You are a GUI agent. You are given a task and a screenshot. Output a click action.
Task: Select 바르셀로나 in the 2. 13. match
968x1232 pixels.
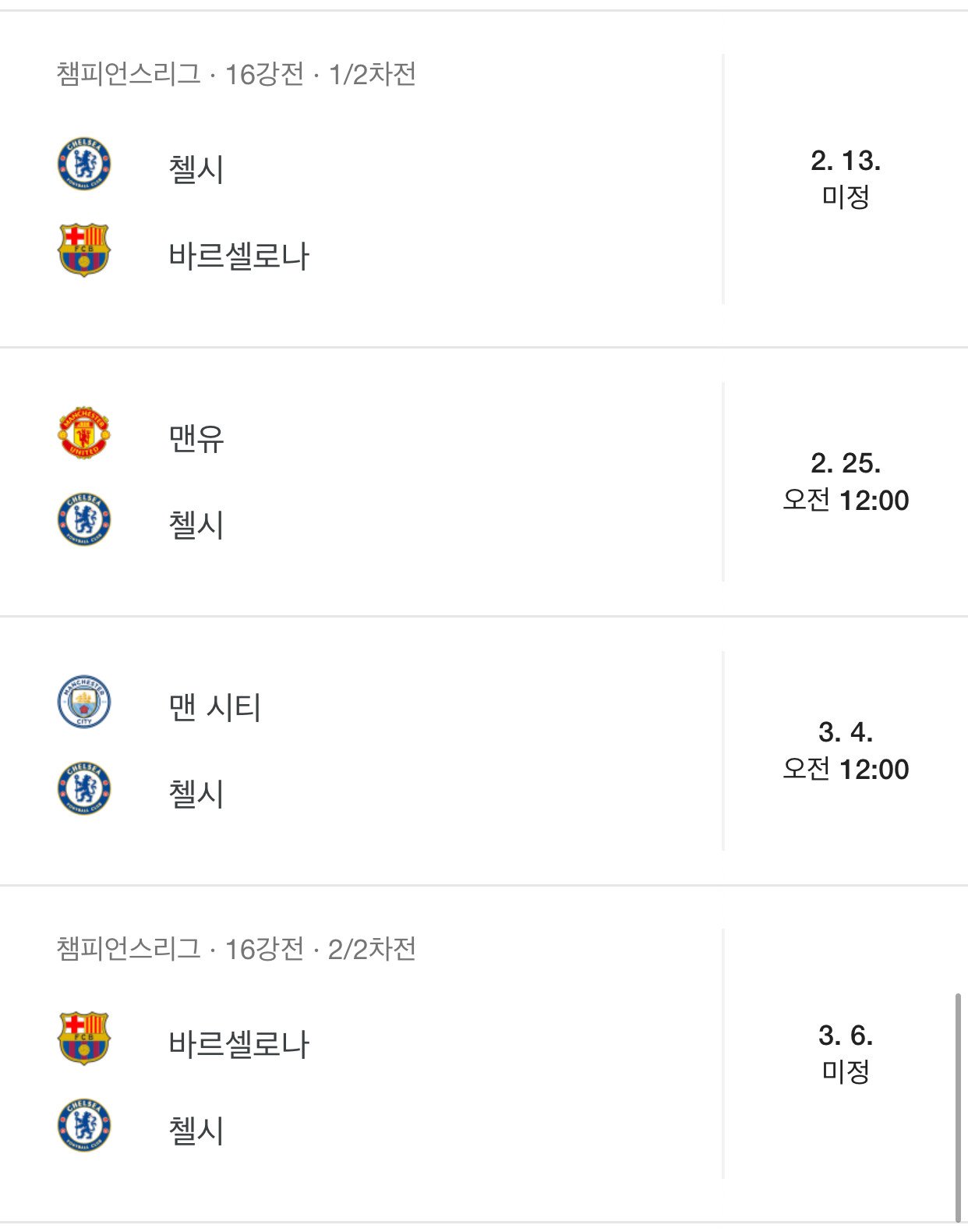(x=239, y=256)
